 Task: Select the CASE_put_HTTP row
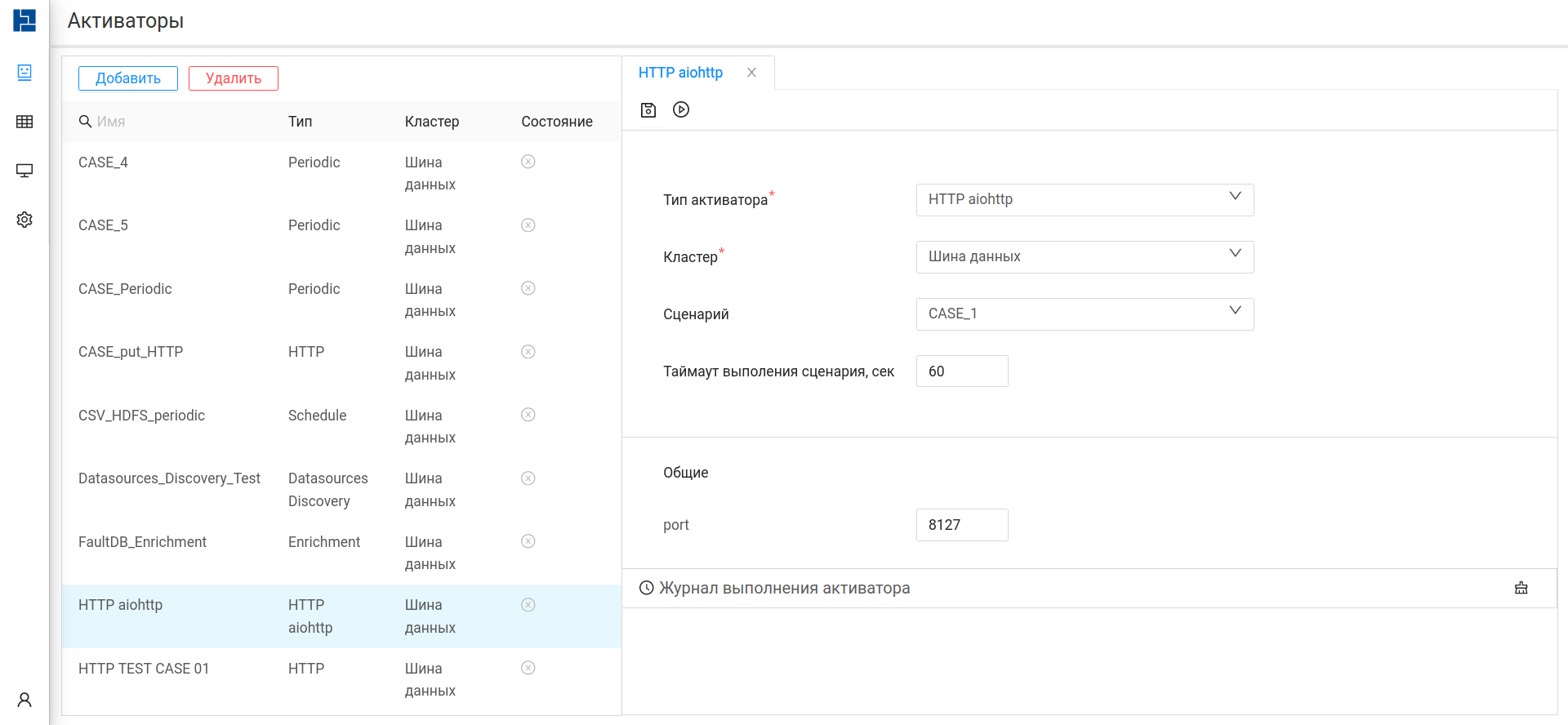[x=341, y=363]
